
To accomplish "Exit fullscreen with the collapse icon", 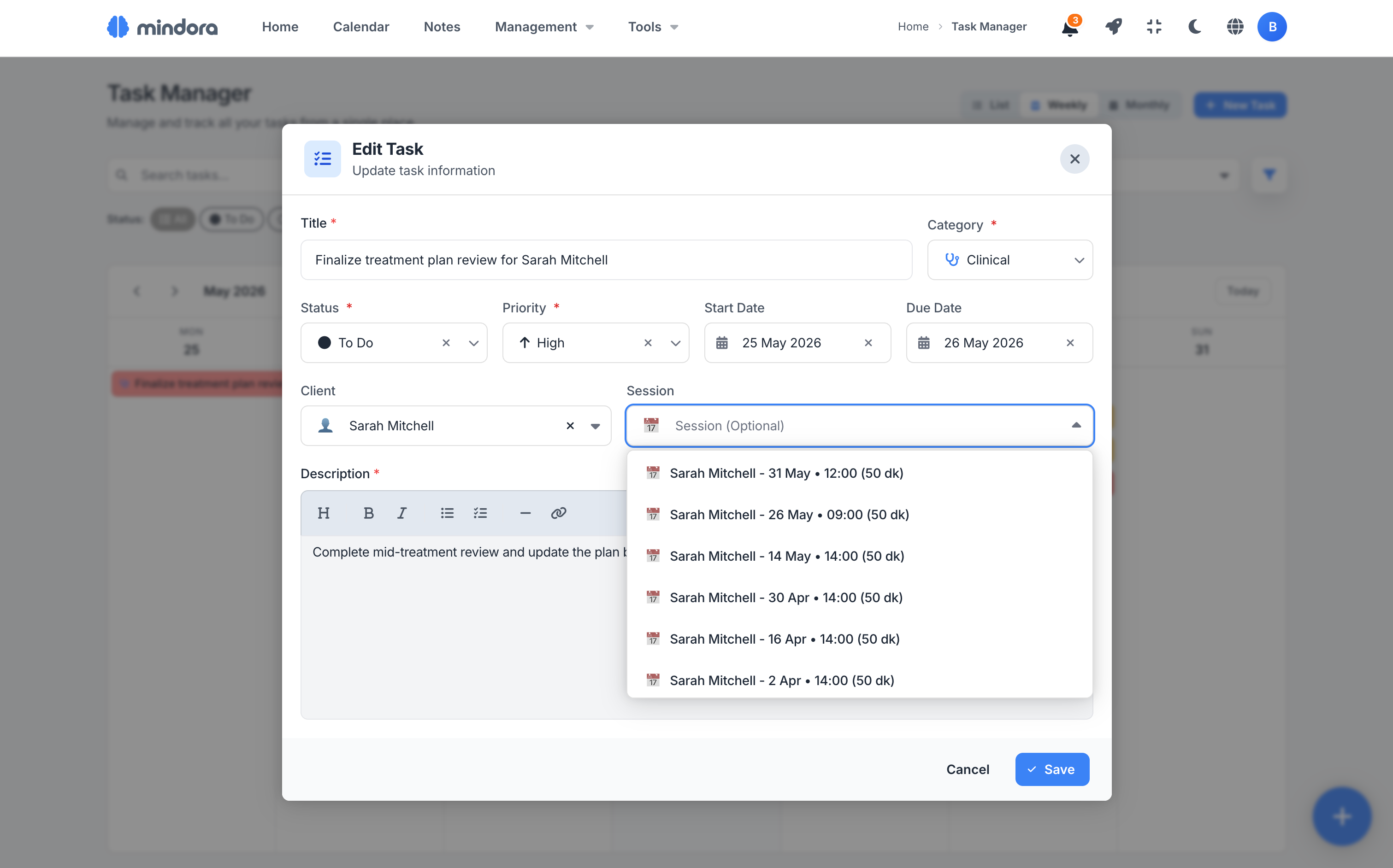I will point(1154,26).
